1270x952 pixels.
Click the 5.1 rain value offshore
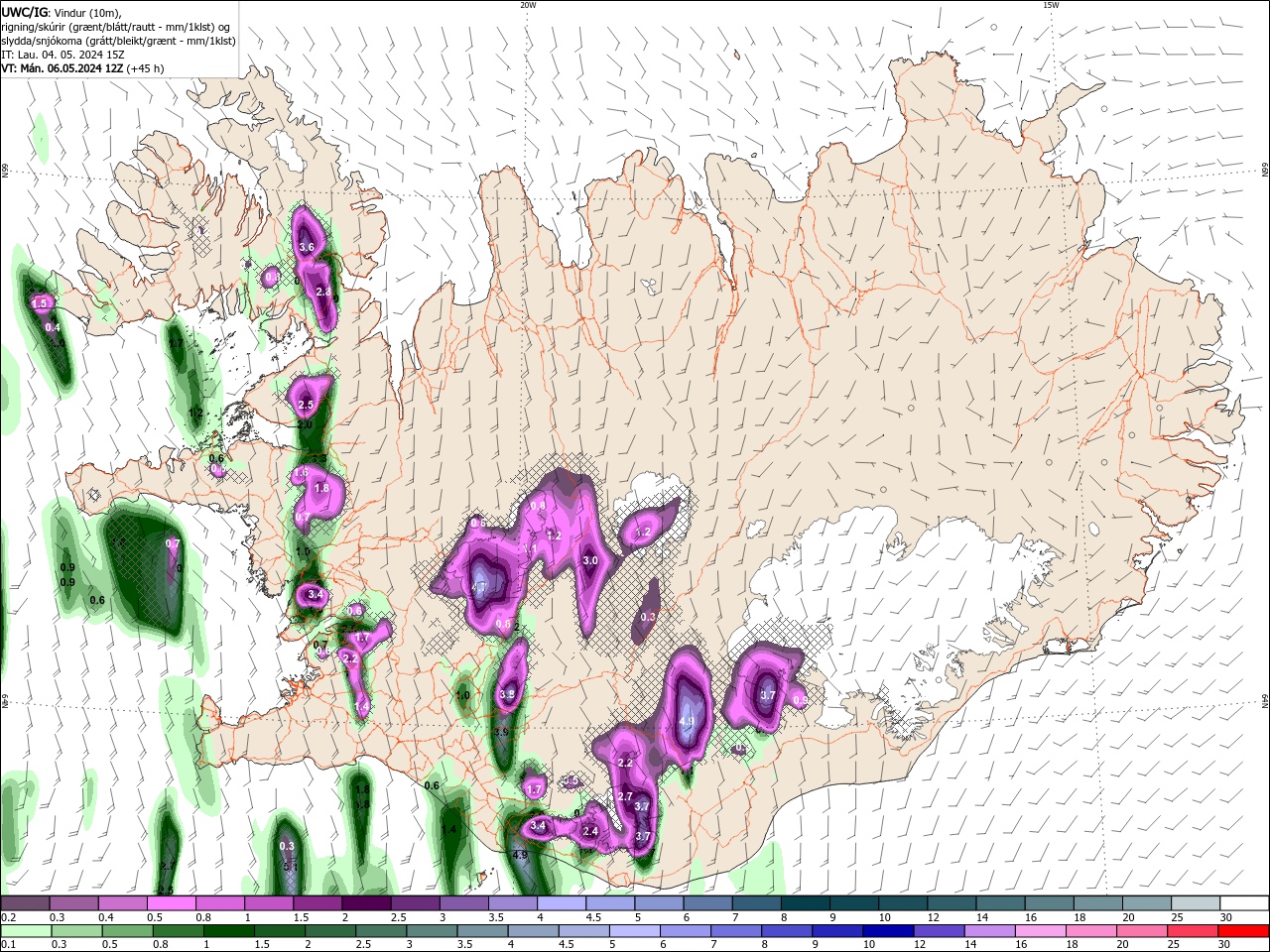(290, 866)
